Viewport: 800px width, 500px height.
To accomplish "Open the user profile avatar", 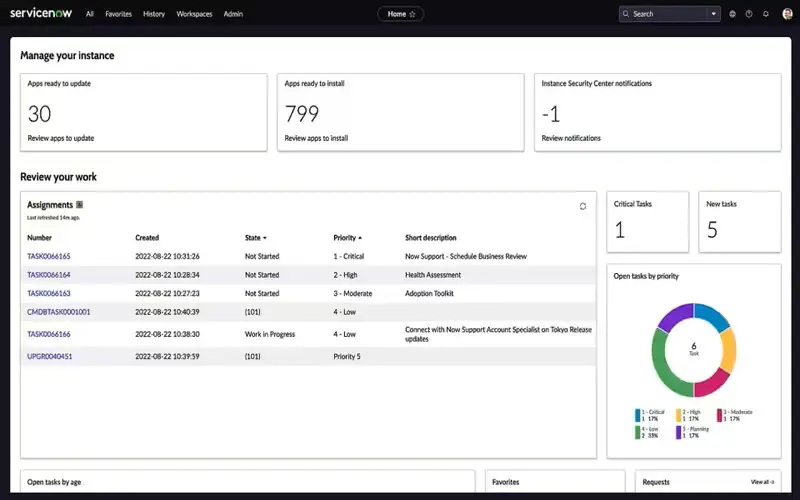I will (x=787, y=14).
